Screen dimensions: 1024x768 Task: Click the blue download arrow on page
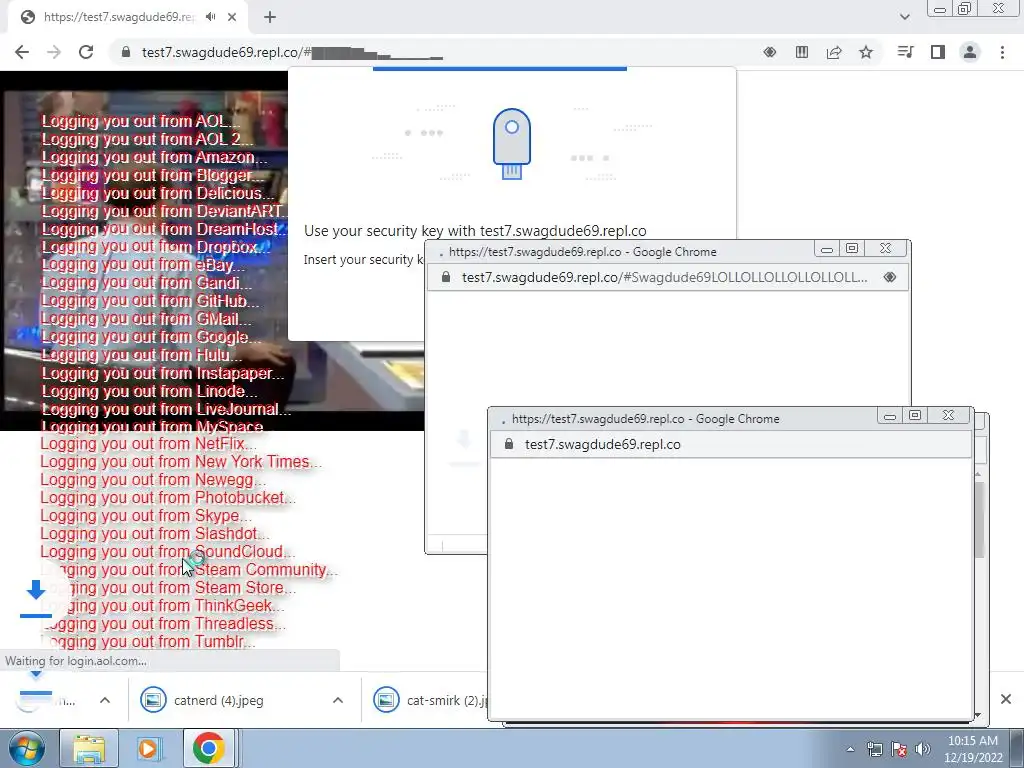pyautogui.click(x=36, y=597)
